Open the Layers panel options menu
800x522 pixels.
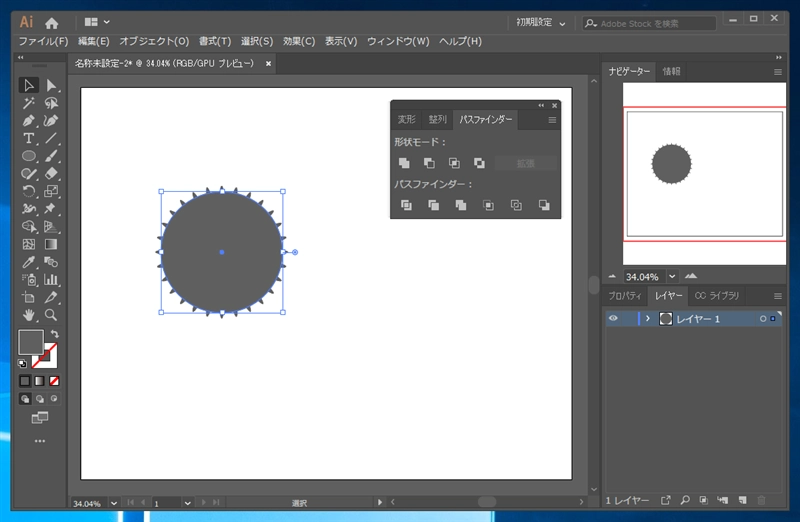778,296
